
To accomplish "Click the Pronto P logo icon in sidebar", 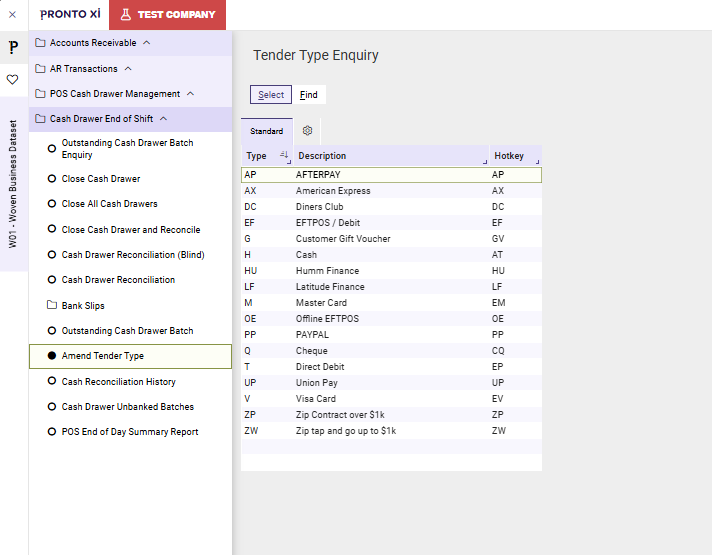I will [13, 47].
